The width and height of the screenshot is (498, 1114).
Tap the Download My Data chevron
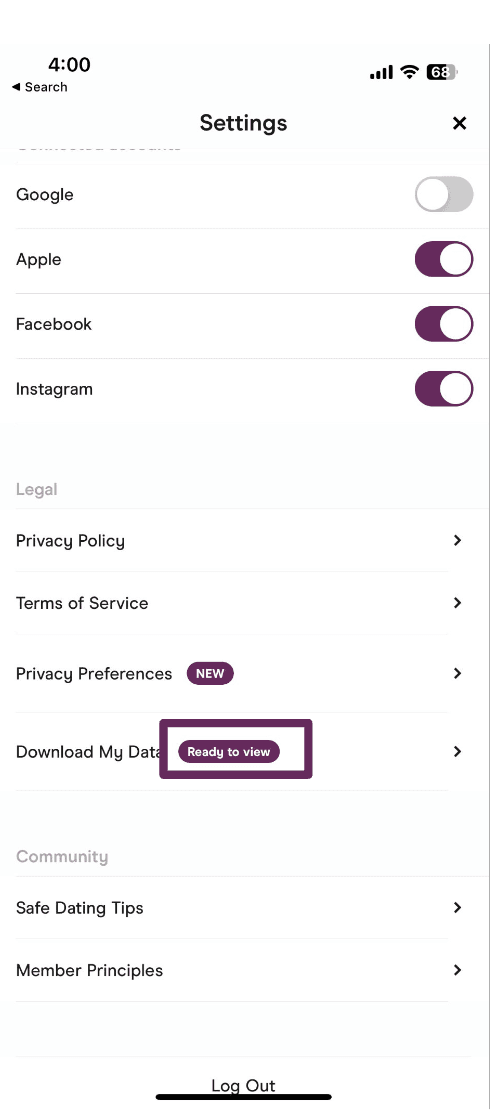click(458, 752)
